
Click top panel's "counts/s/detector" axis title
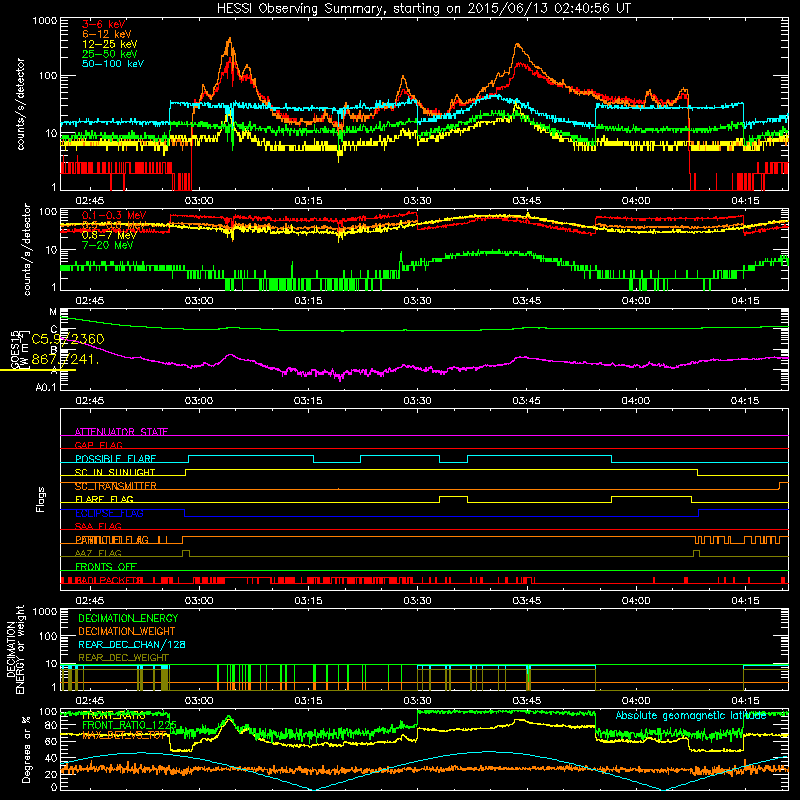pyautogui.click(x=20, y=104)
